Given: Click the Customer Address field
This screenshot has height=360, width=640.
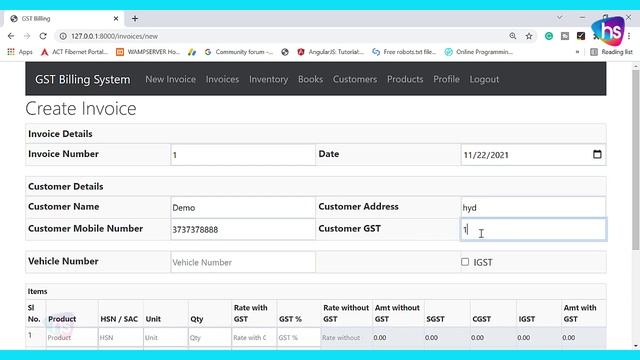Looking at the screenshot, I should tap(533, 207).
